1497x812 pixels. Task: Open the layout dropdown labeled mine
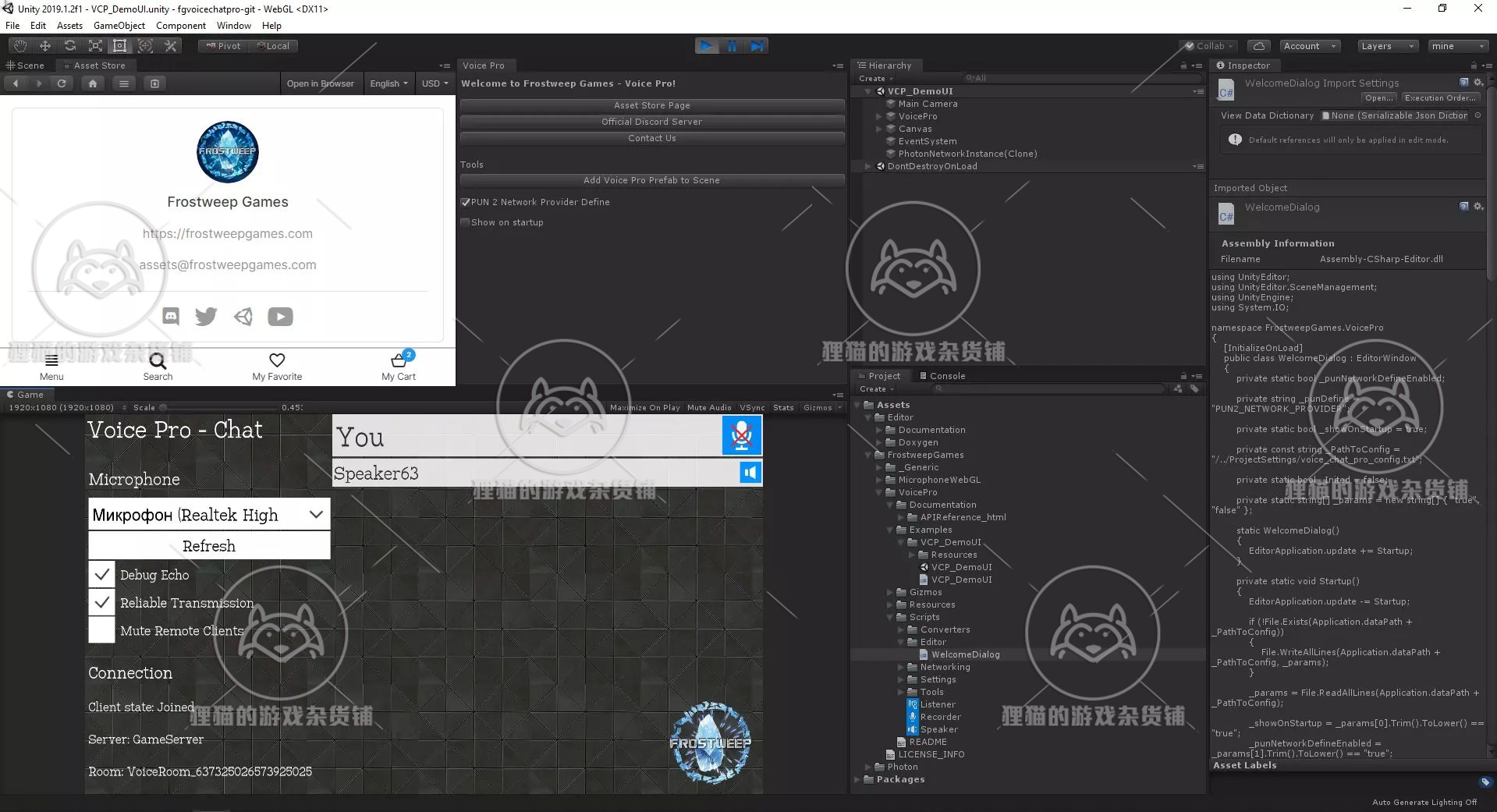(x=1459, y=46)
